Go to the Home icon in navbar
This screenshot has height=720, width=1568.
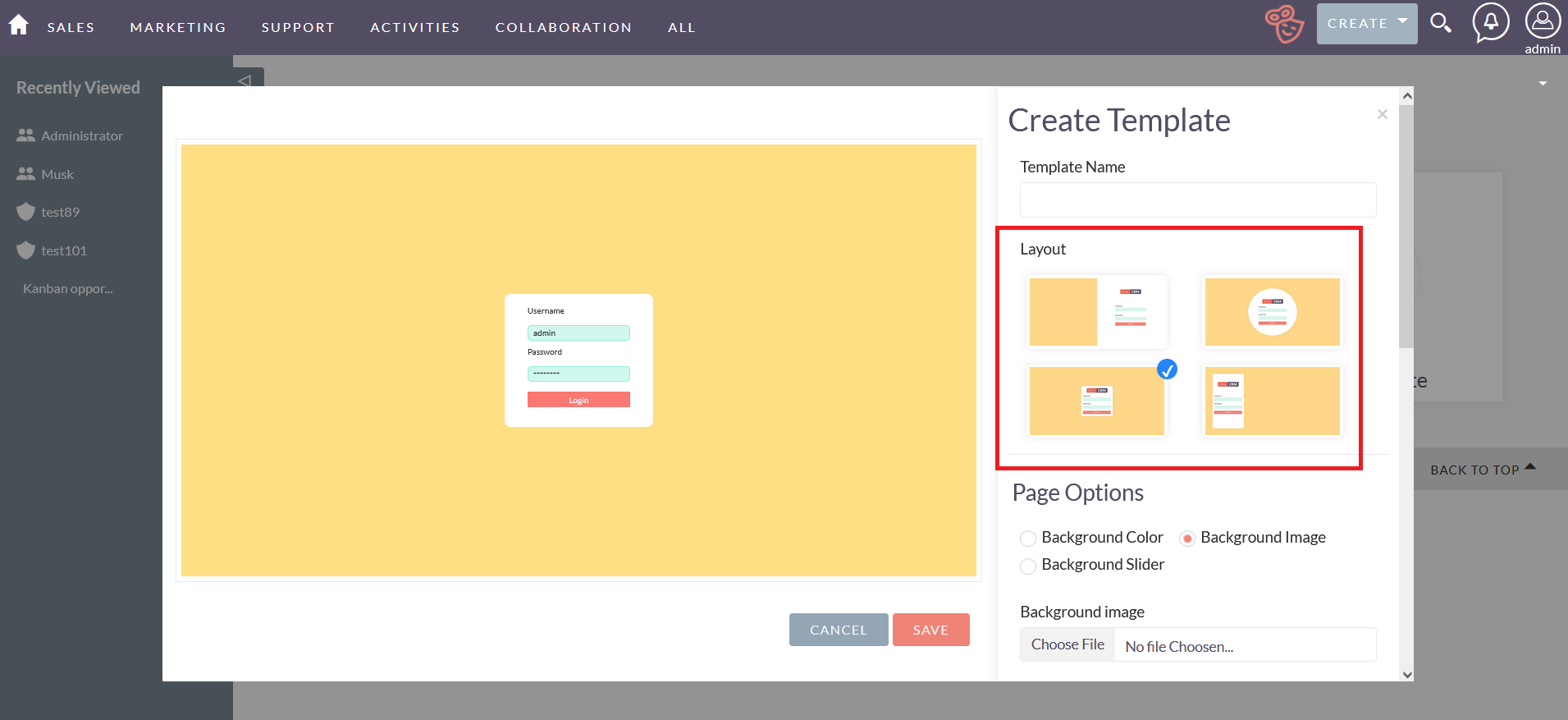[18, 25]
